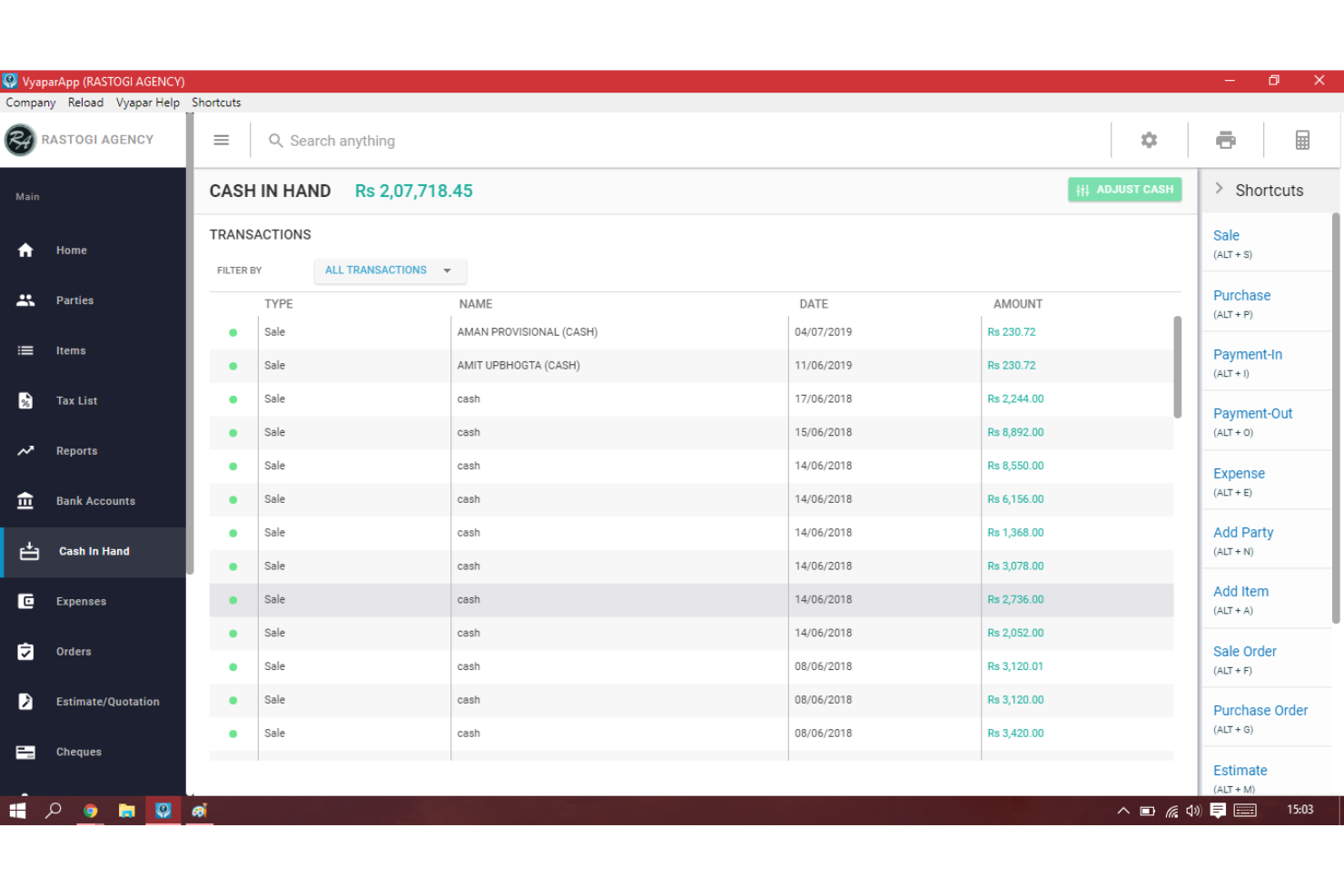Viewport: 1344px width, 896px height.
Task: Select Items in the sidebar
Action: point(71,350)
